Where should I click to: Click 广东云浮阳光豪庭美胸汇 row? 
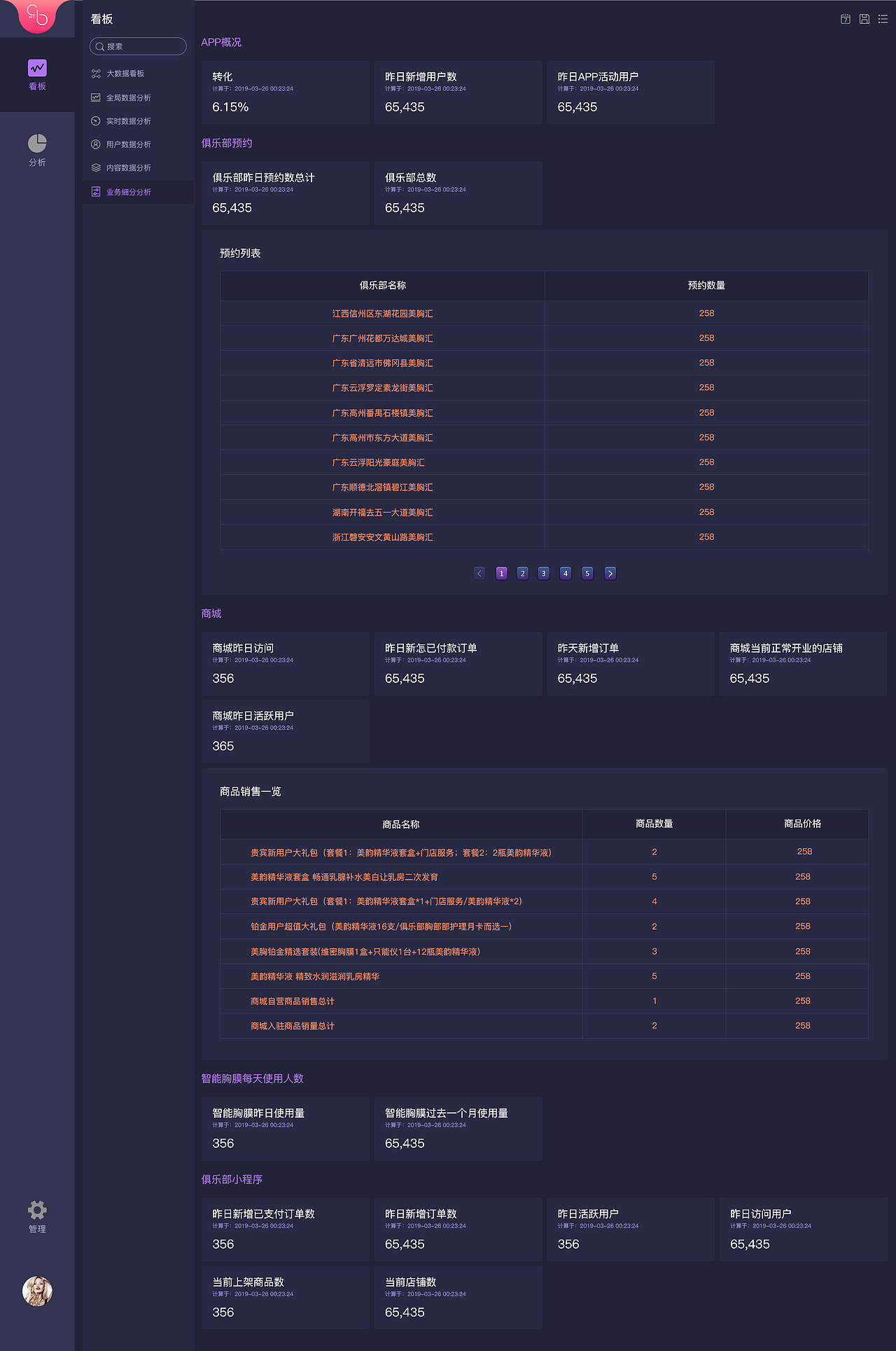click(x=545, y=462)
